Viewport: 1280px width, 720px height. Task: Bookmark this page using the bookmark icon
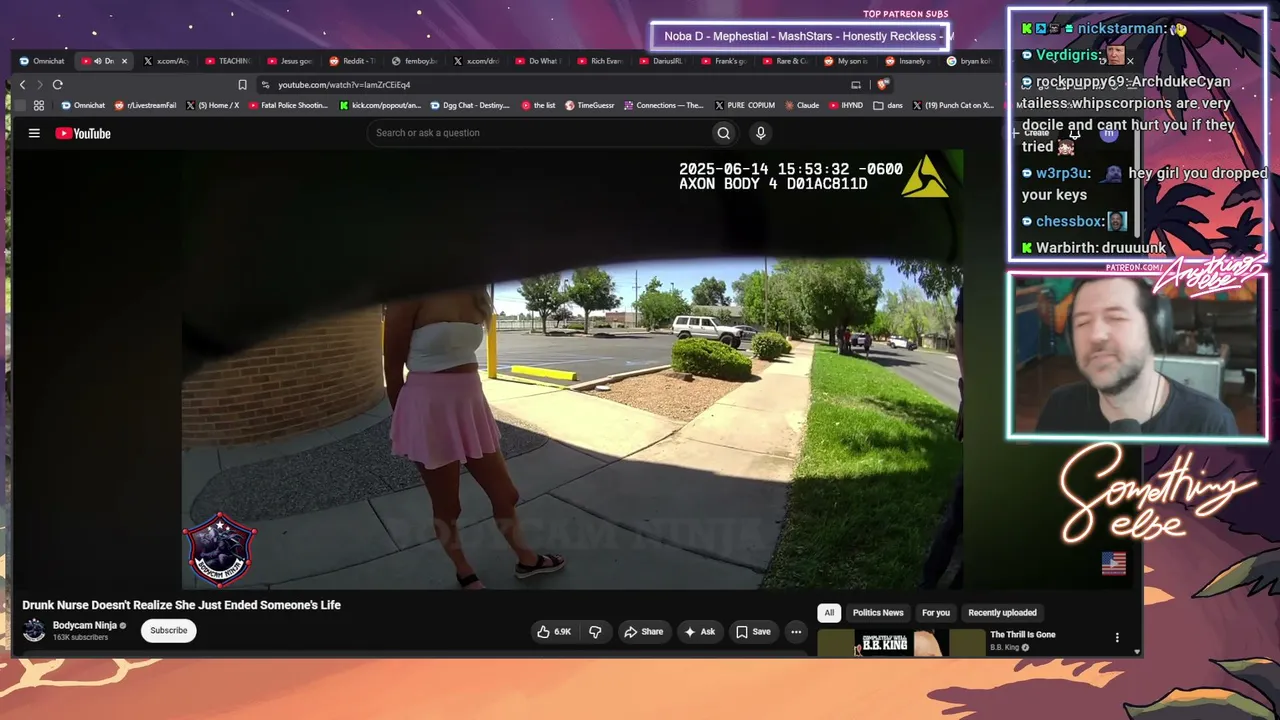click(x=242, y=85)
